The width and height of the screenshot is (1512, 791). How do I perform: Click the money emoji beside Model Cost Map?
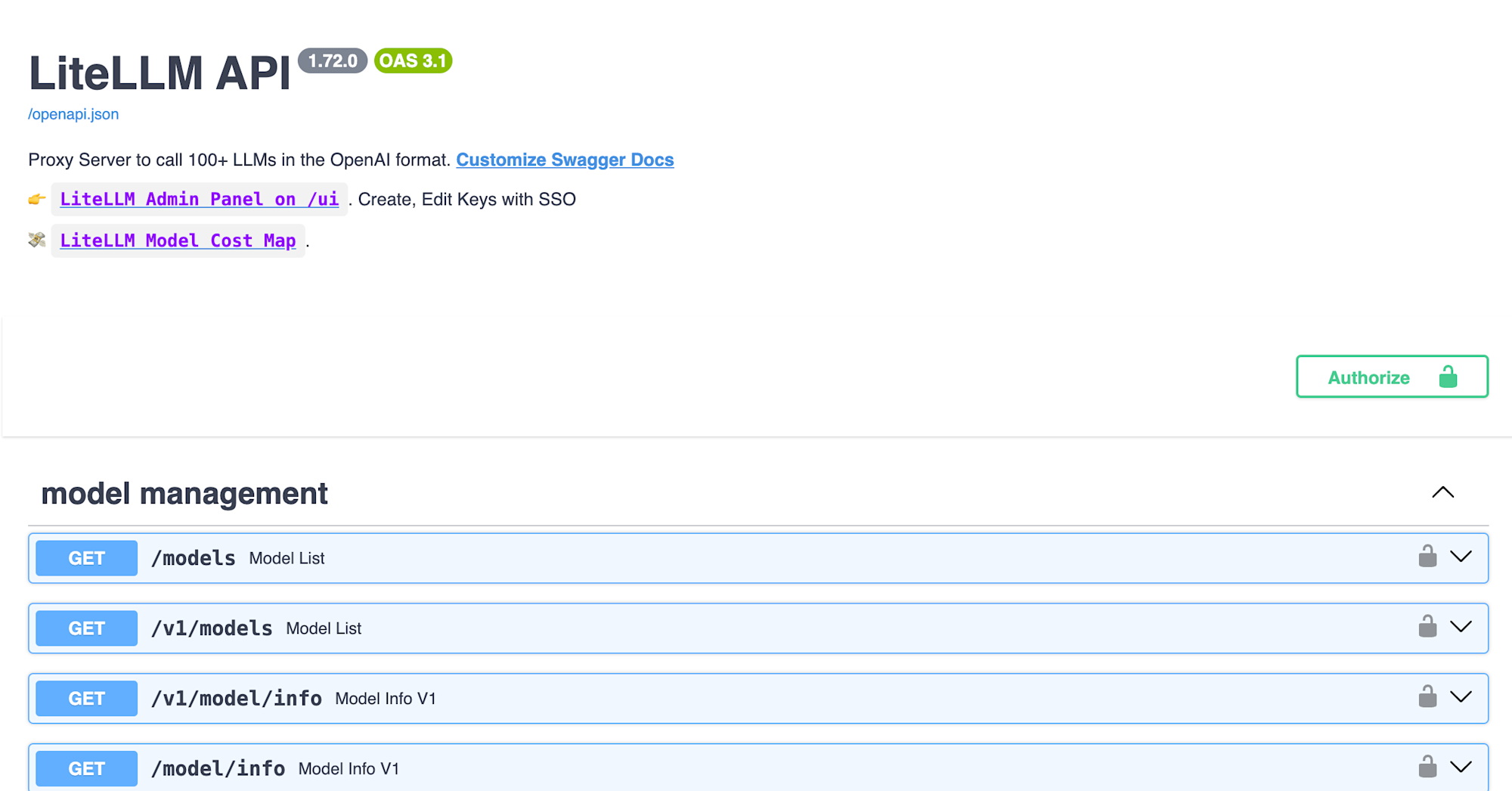tap(37, 240)
